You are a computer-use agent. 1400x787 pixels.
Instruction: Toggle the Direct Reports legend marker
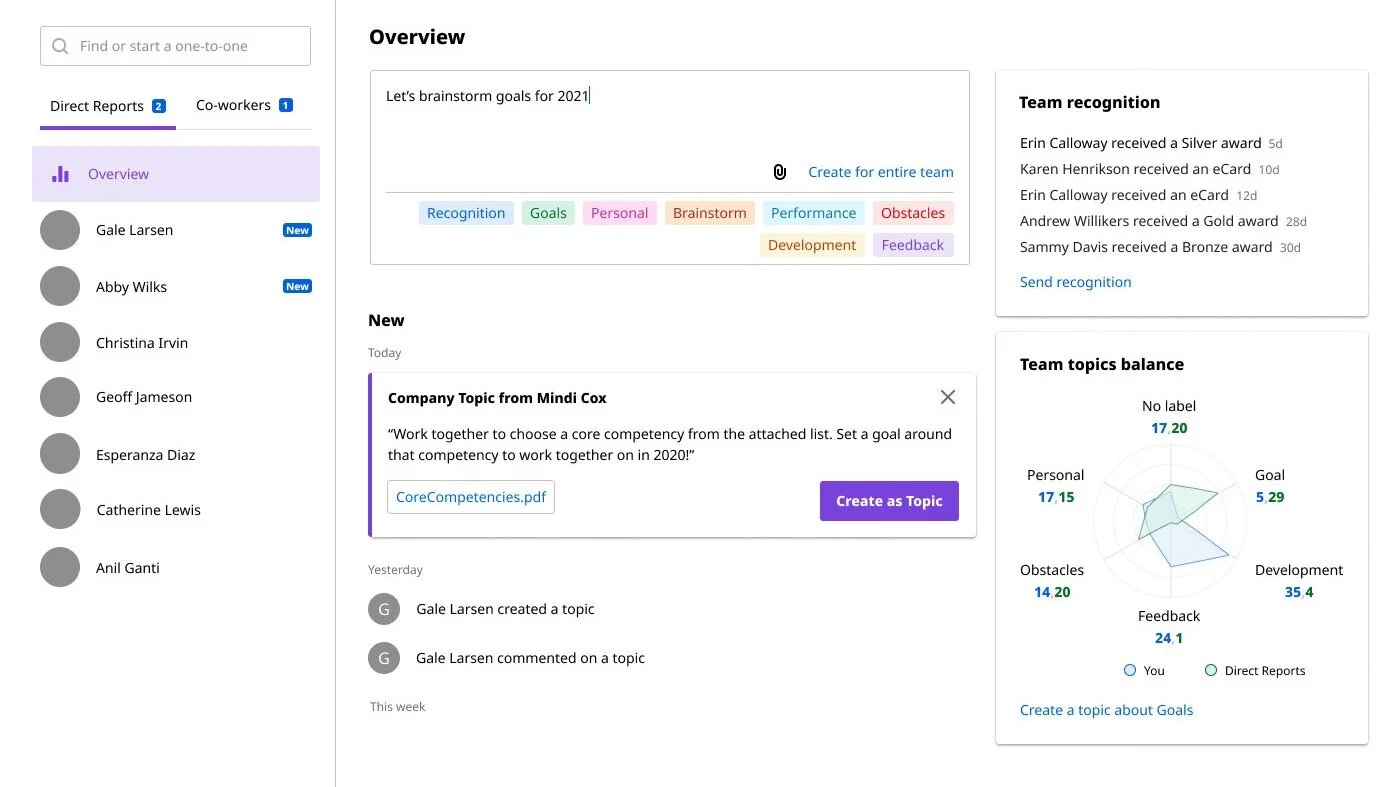click(x=1211, y=670)
